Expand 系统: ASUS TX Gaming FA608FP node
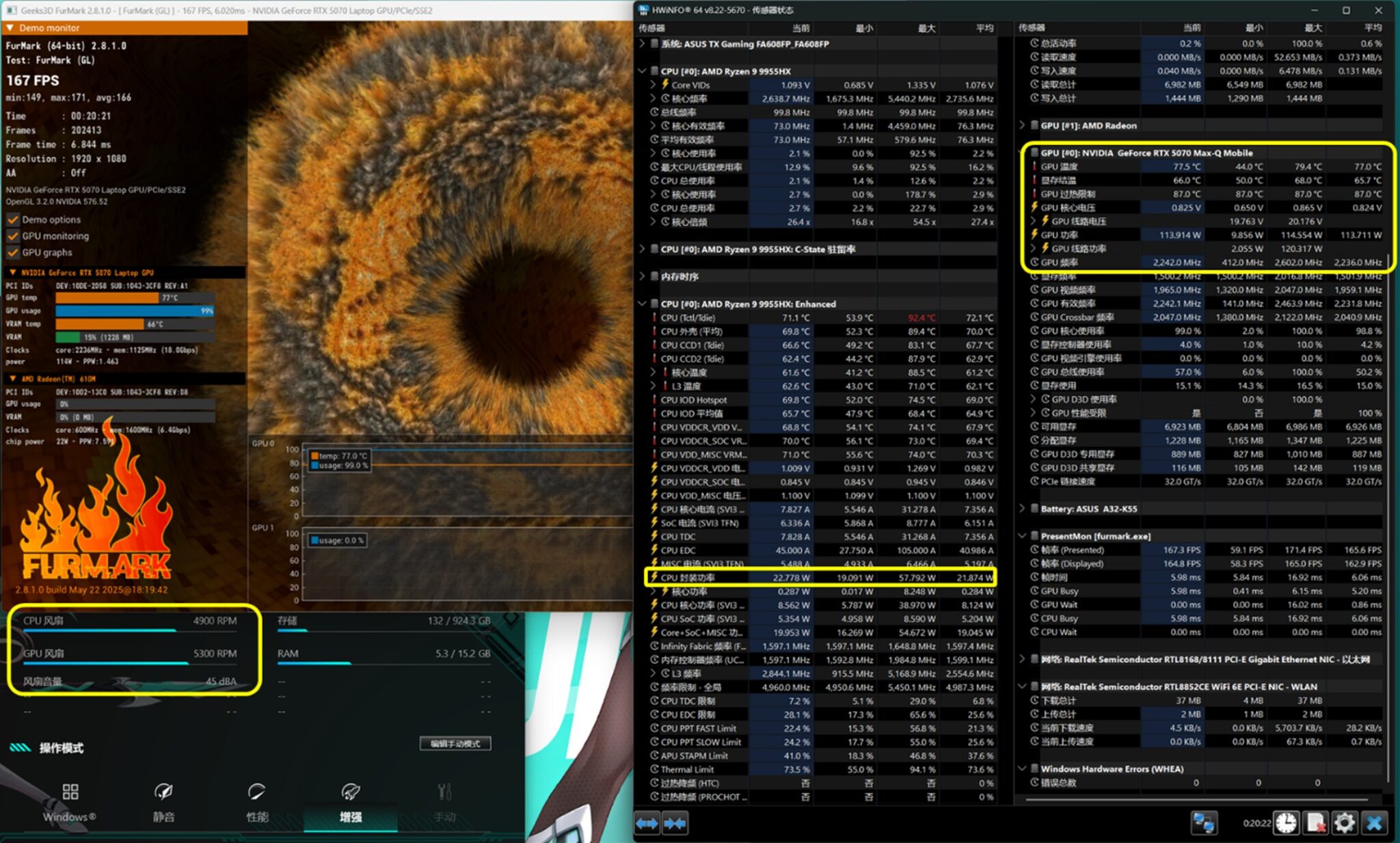1400x843 pixels. (642, 44)
